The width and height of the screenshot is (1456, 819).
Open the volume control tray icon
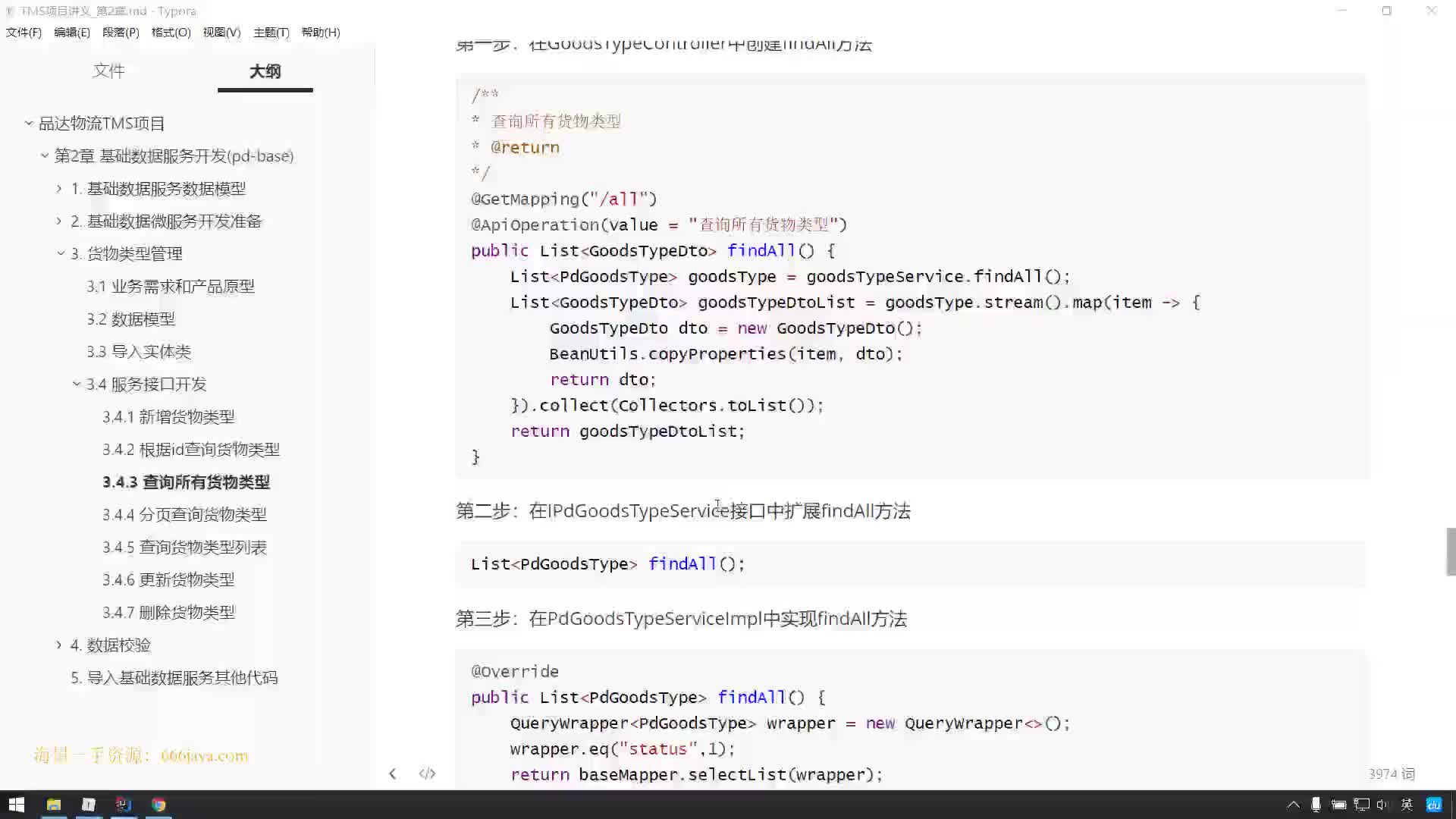point(1382,805)
